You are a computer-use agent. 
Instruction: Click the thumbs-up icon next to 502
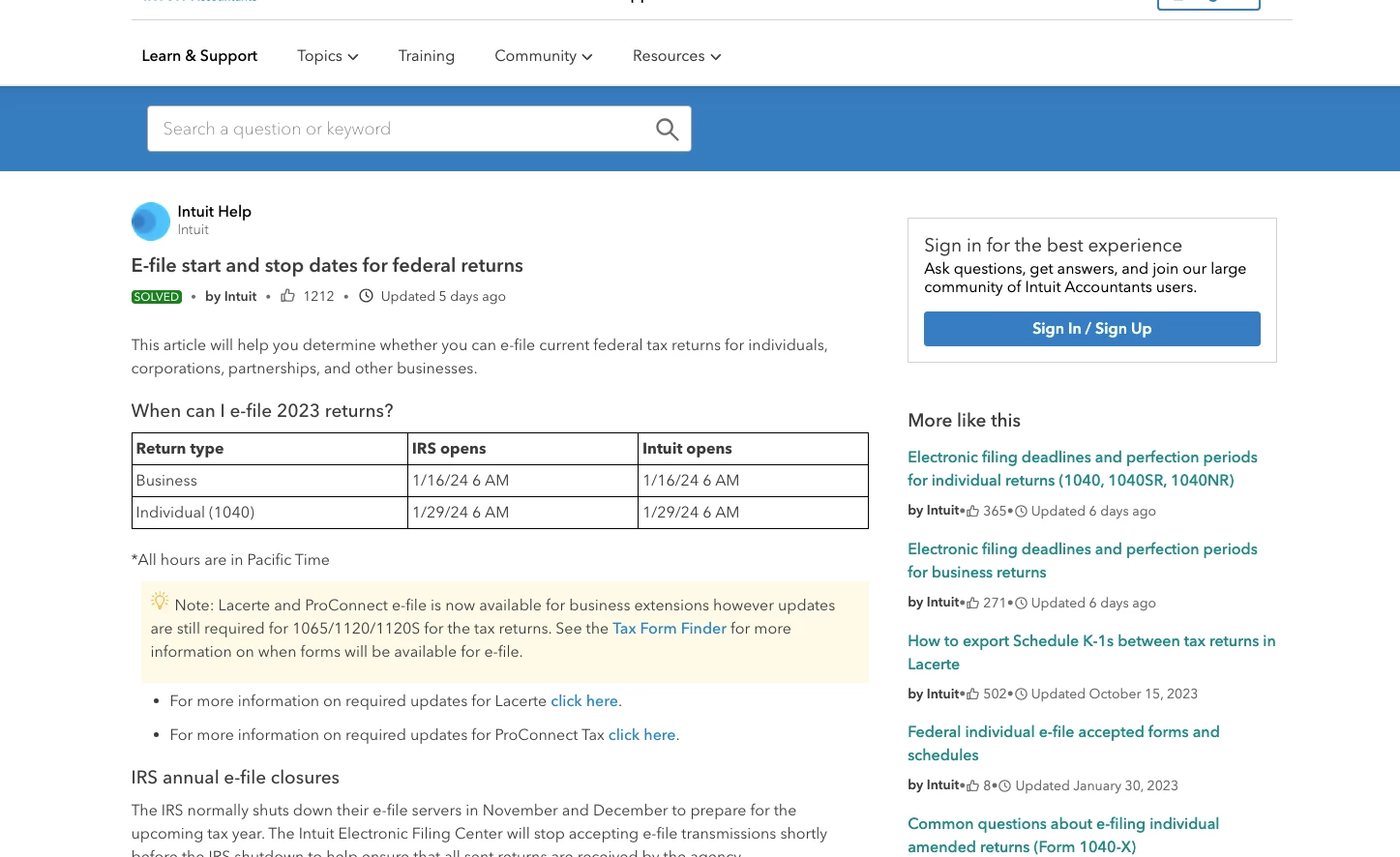tap(972, 694)
